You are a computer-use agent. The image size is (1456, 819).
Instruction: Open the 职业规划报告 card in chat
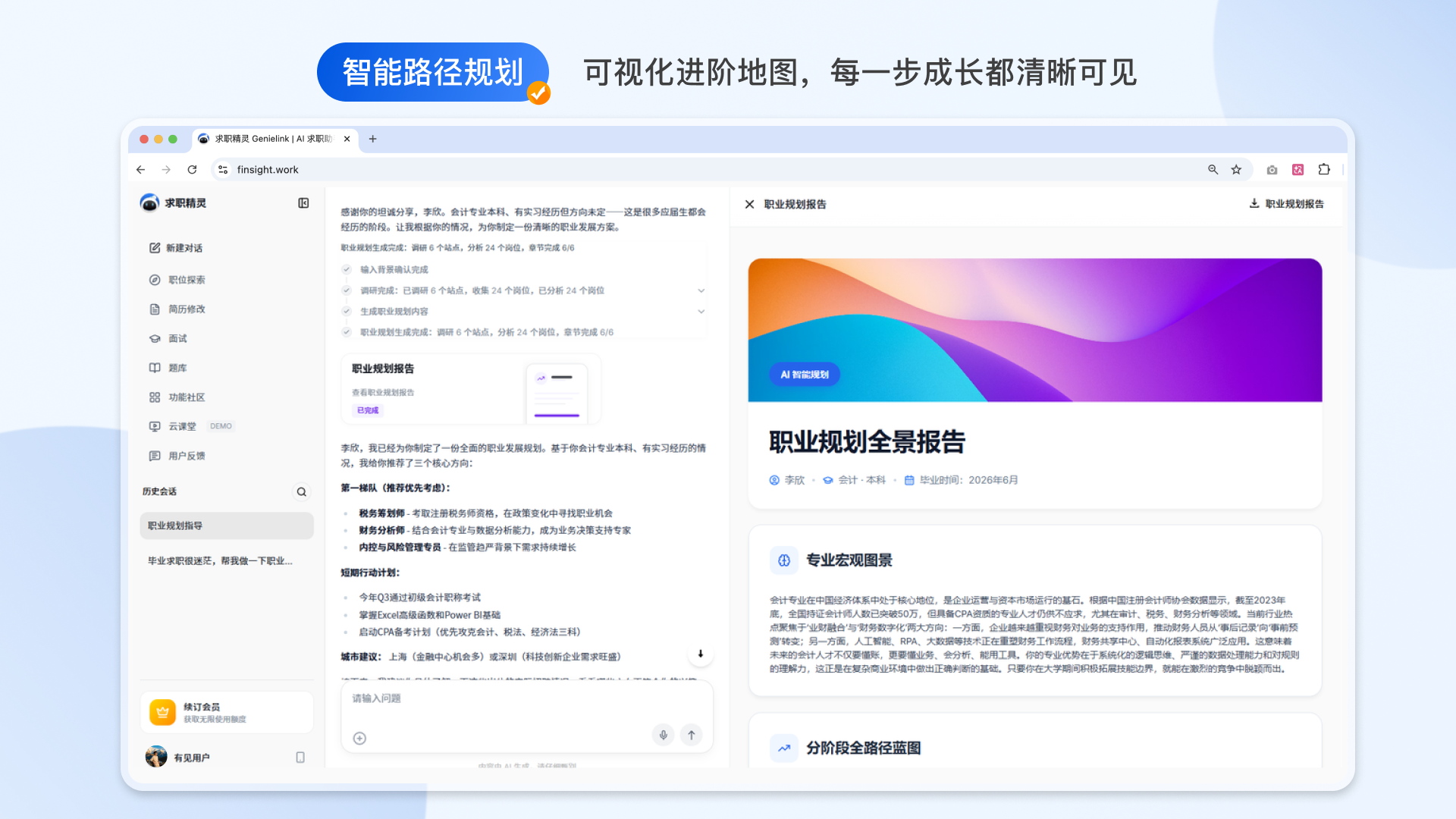471,389
